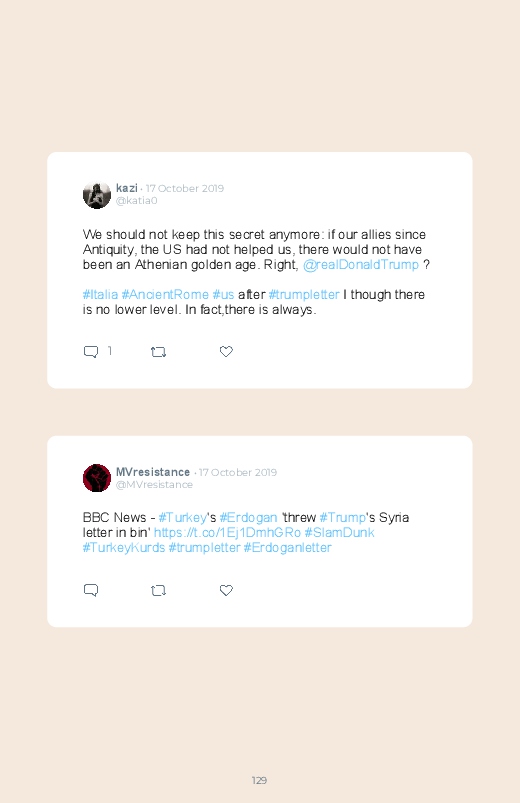Click the #Turkey hashtag
Screen dimensions: 520x803
182,518
